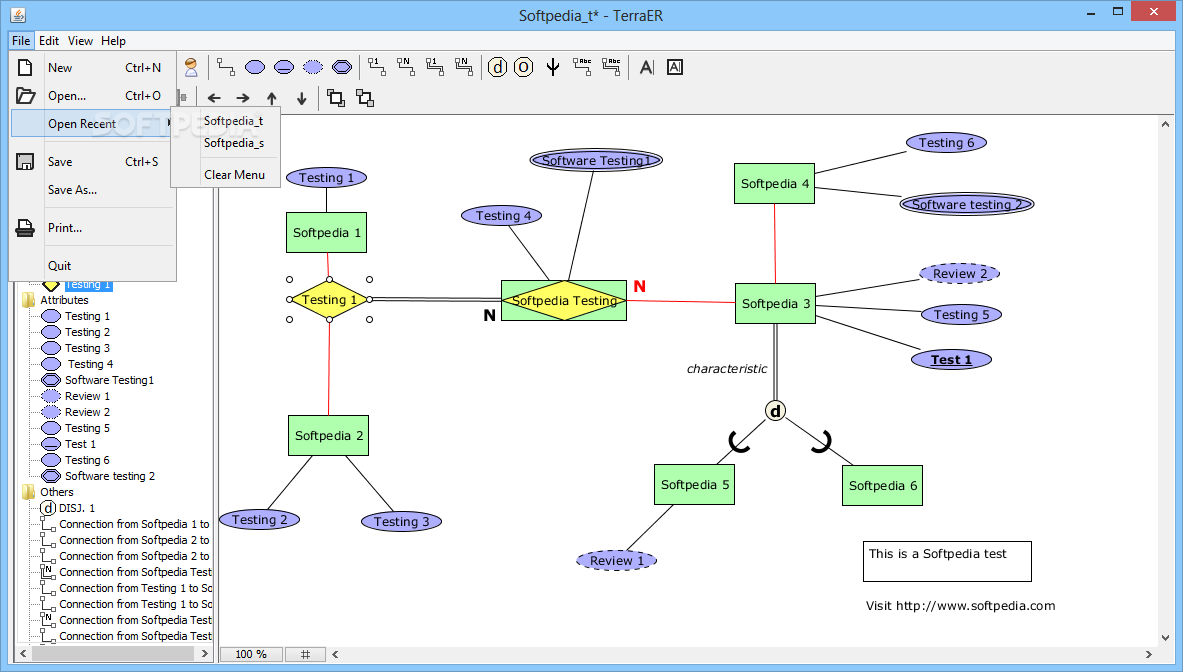This screenshot has width=1183, height=672.
Task: Click the move down arrow icon
Action: click(x=302, y=98)
